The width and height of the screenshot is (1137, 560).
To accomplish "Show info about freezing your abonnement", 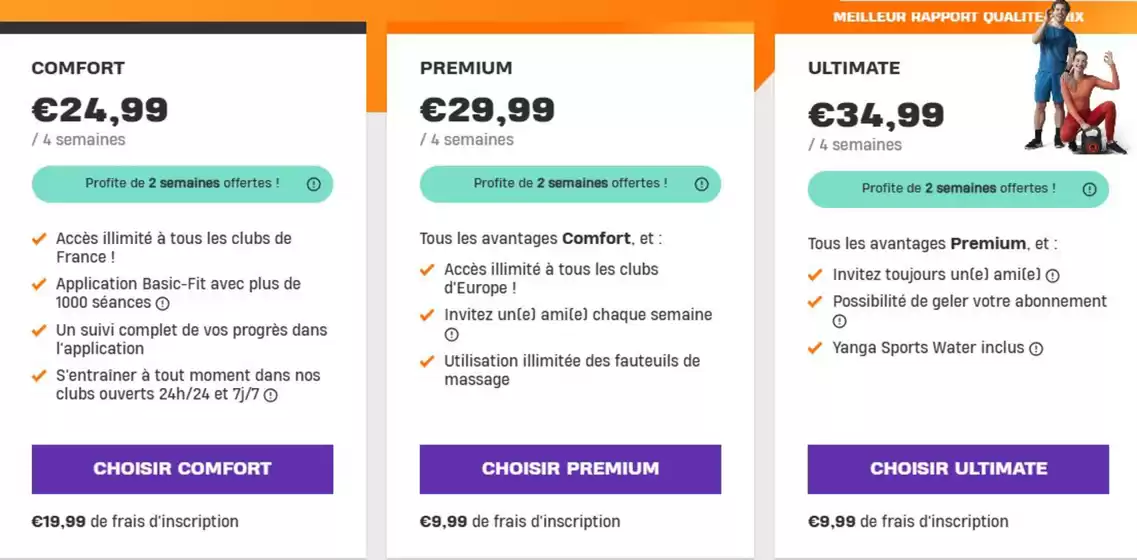I will pos(840,321).
